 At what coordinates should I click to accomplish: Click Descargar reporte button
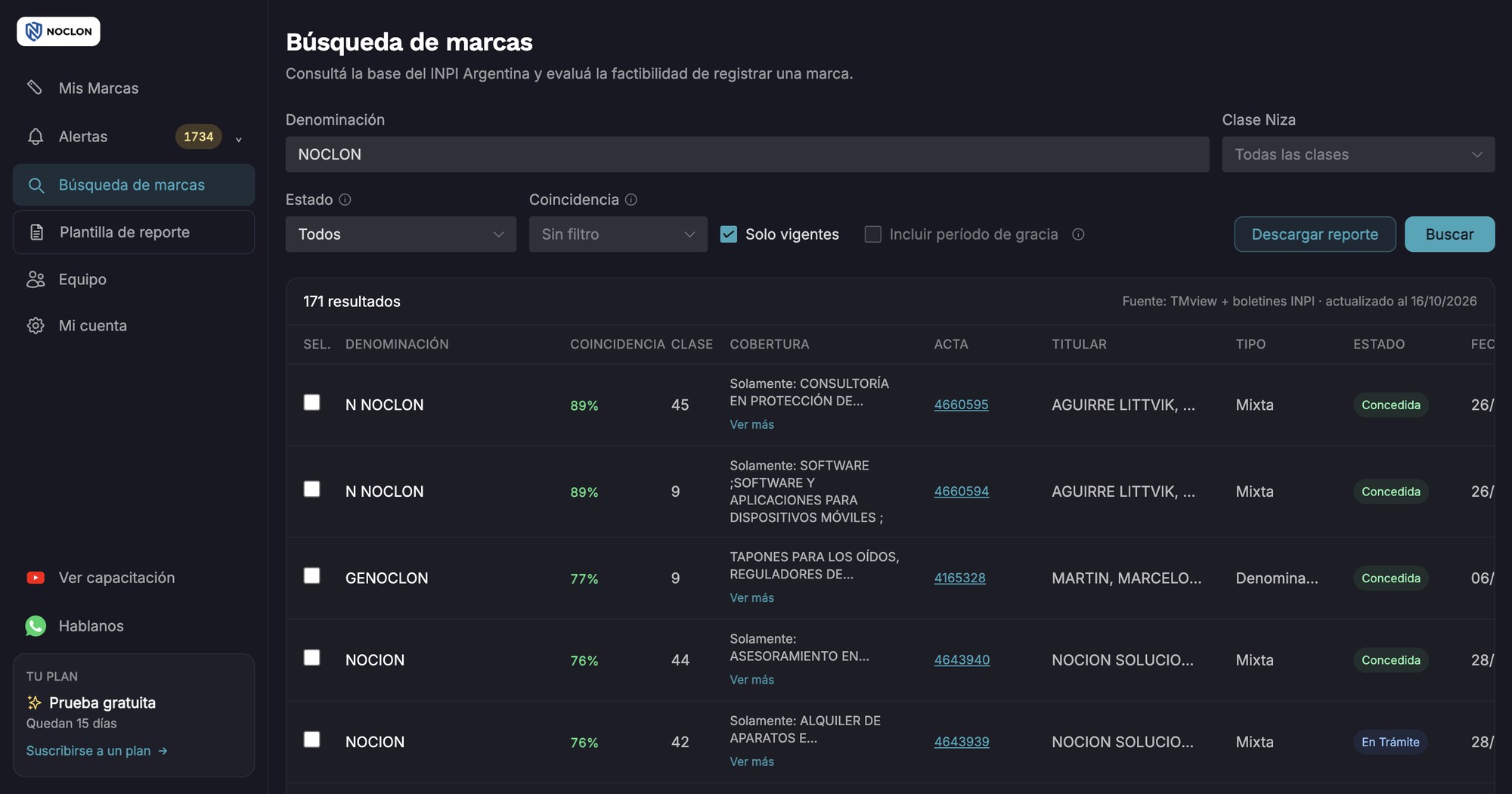pos(1315,234)
